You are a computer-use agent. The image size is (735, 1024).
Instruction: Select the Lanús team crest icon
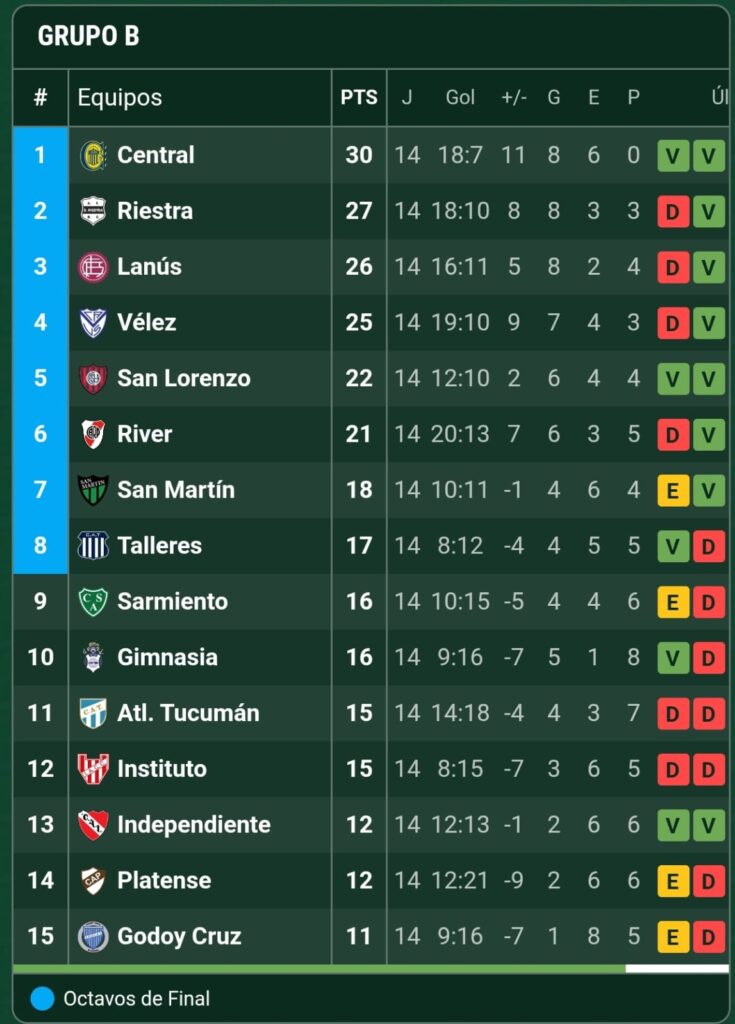(x=93, y=267)
